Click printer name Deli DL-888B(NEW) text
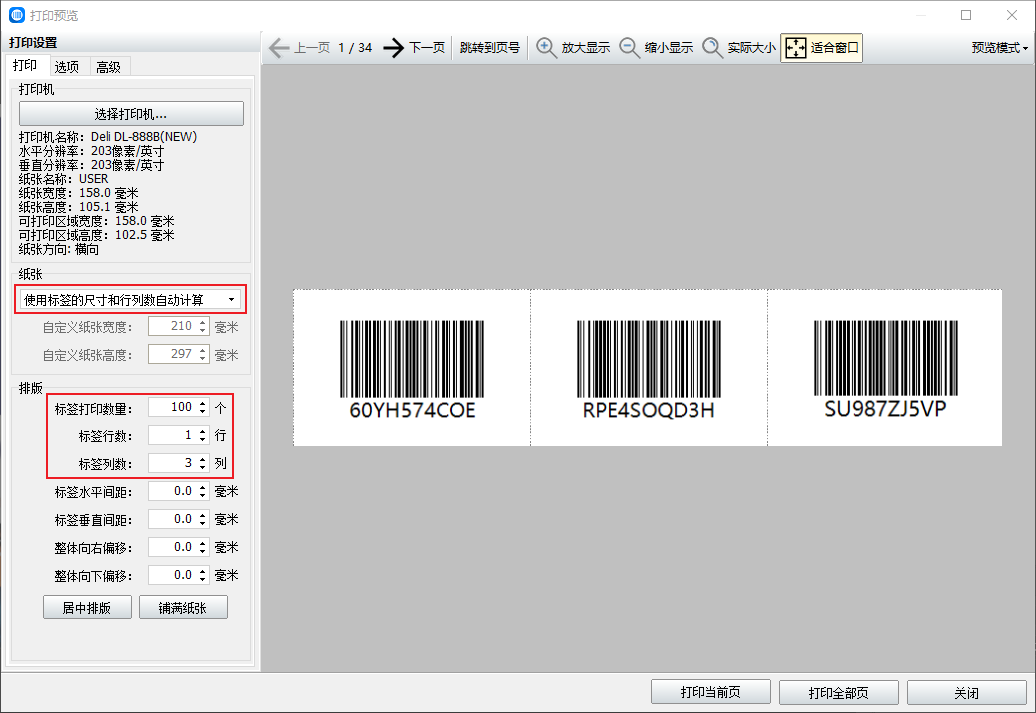 (x=144, y=137)
